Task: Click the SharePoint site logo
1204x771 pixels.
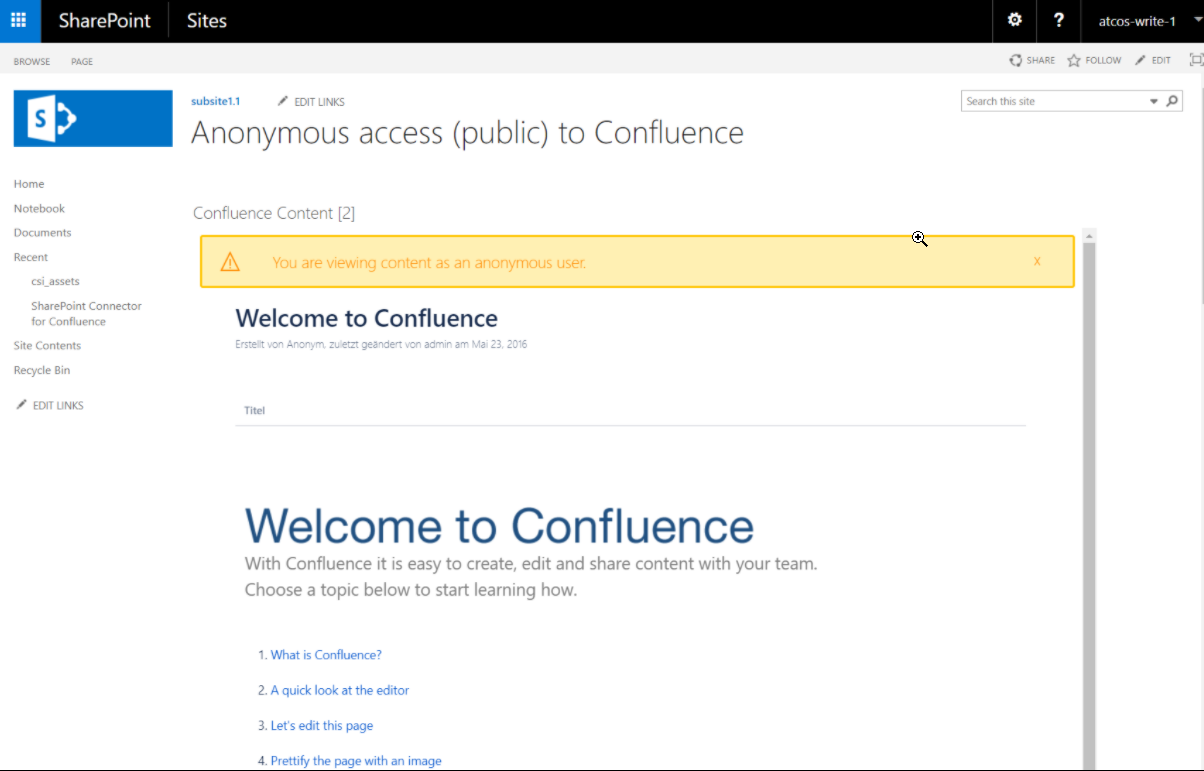Action: 93,119
